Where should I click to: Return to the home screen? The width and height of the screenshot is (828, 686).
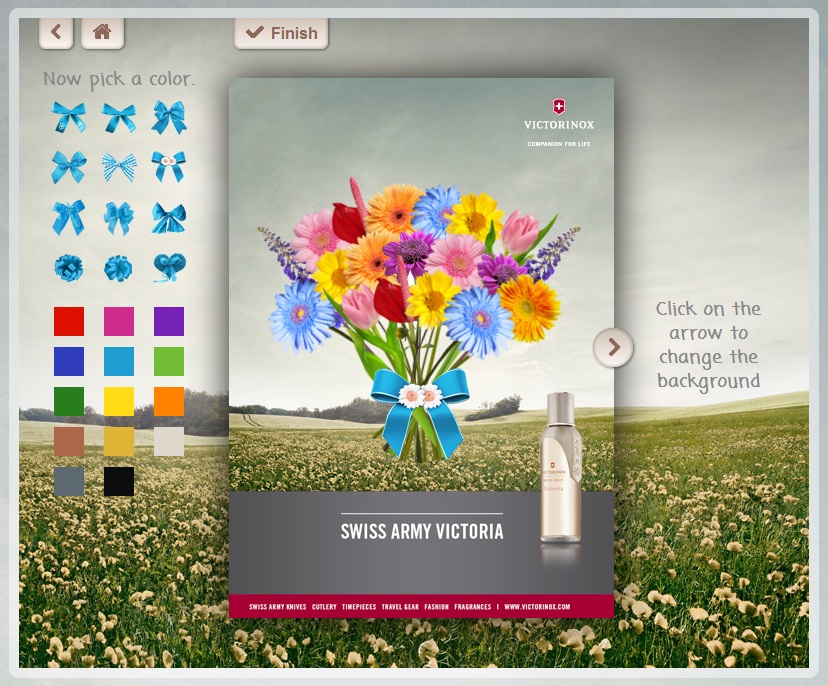[102, 32]
